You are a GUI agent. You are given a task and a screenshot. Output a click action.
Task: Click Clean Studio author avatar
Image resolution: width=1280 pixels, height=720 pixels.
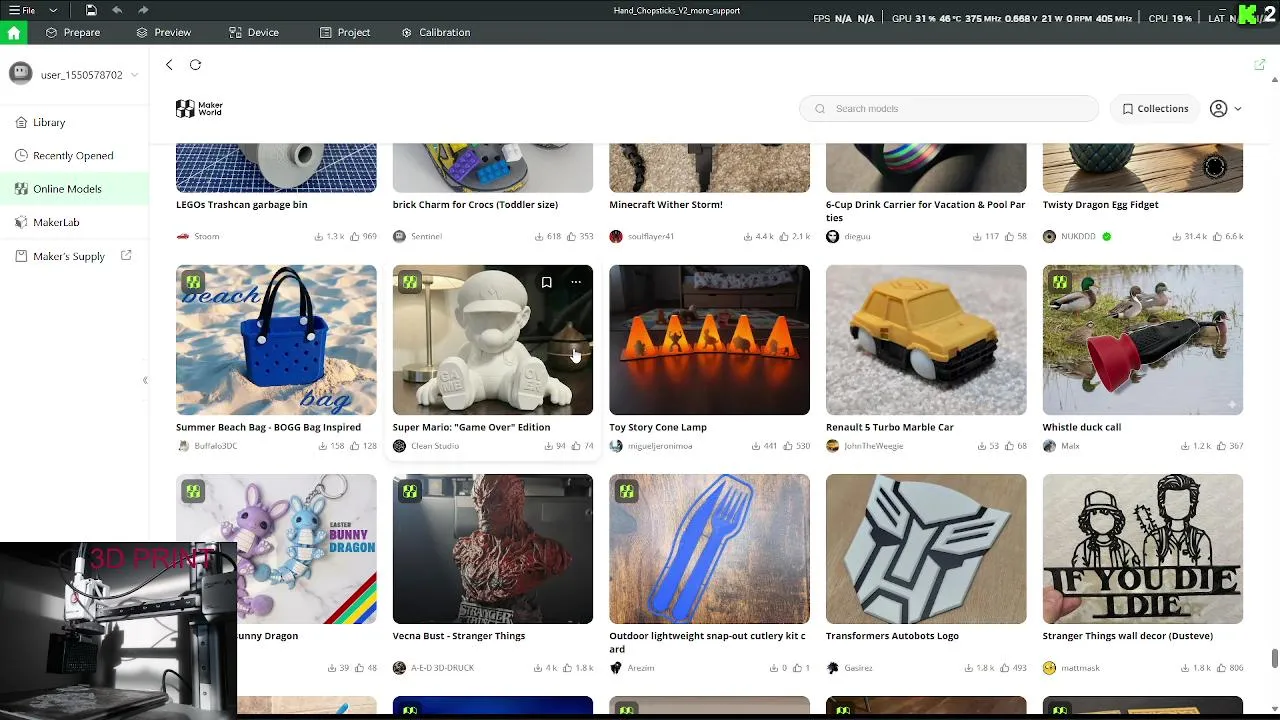[x=399, y=446]
